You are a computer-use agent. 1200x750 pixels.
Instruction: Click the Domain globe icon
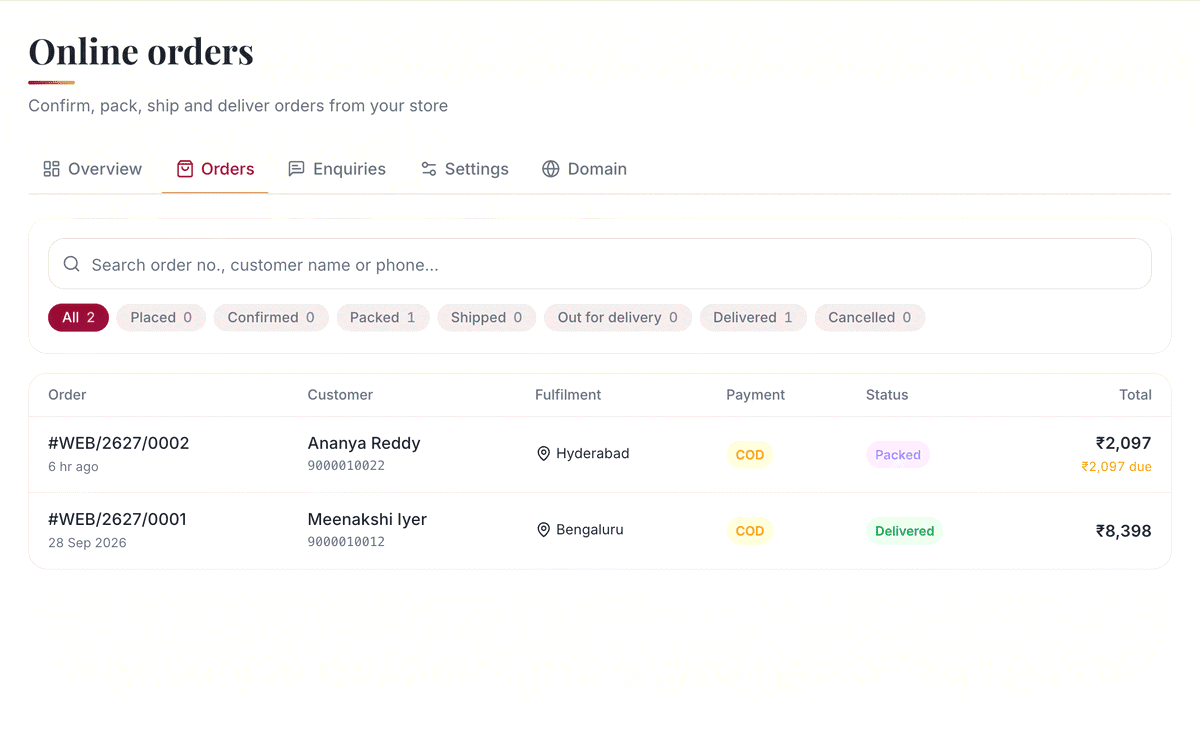coord(550,169)
